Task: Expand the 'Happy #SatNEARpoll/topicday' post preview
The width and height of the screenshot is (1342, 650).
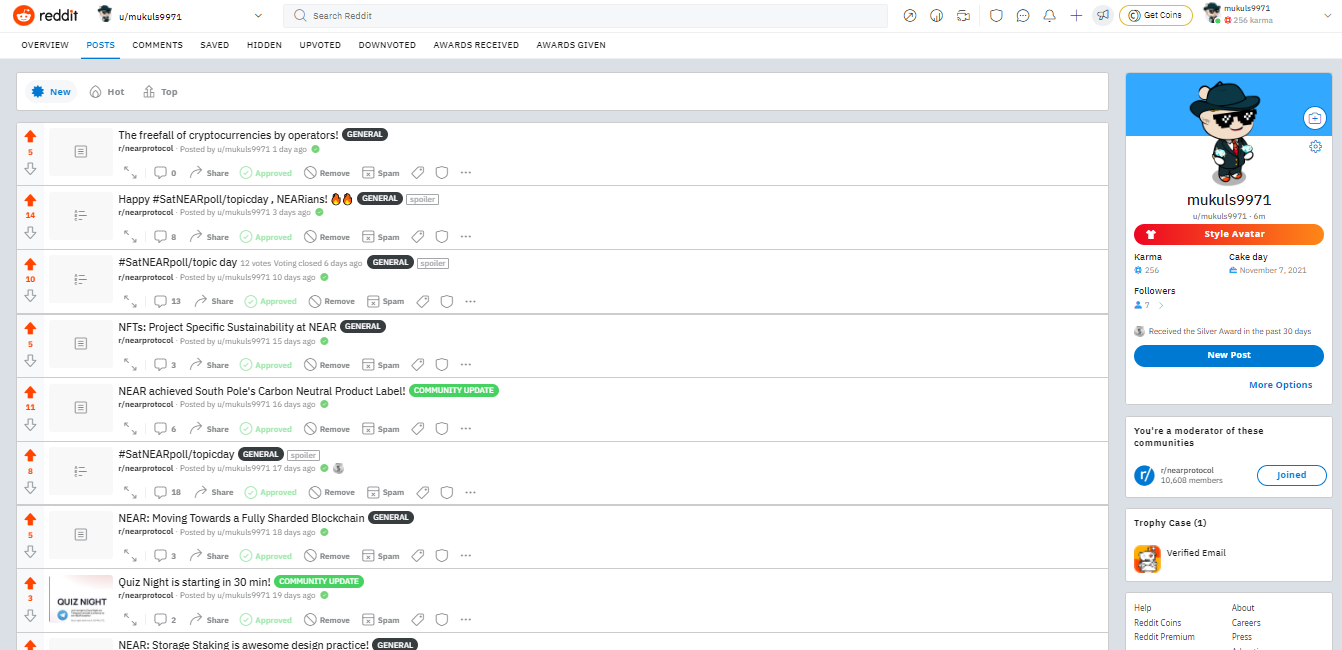Action: coord(131,237)
